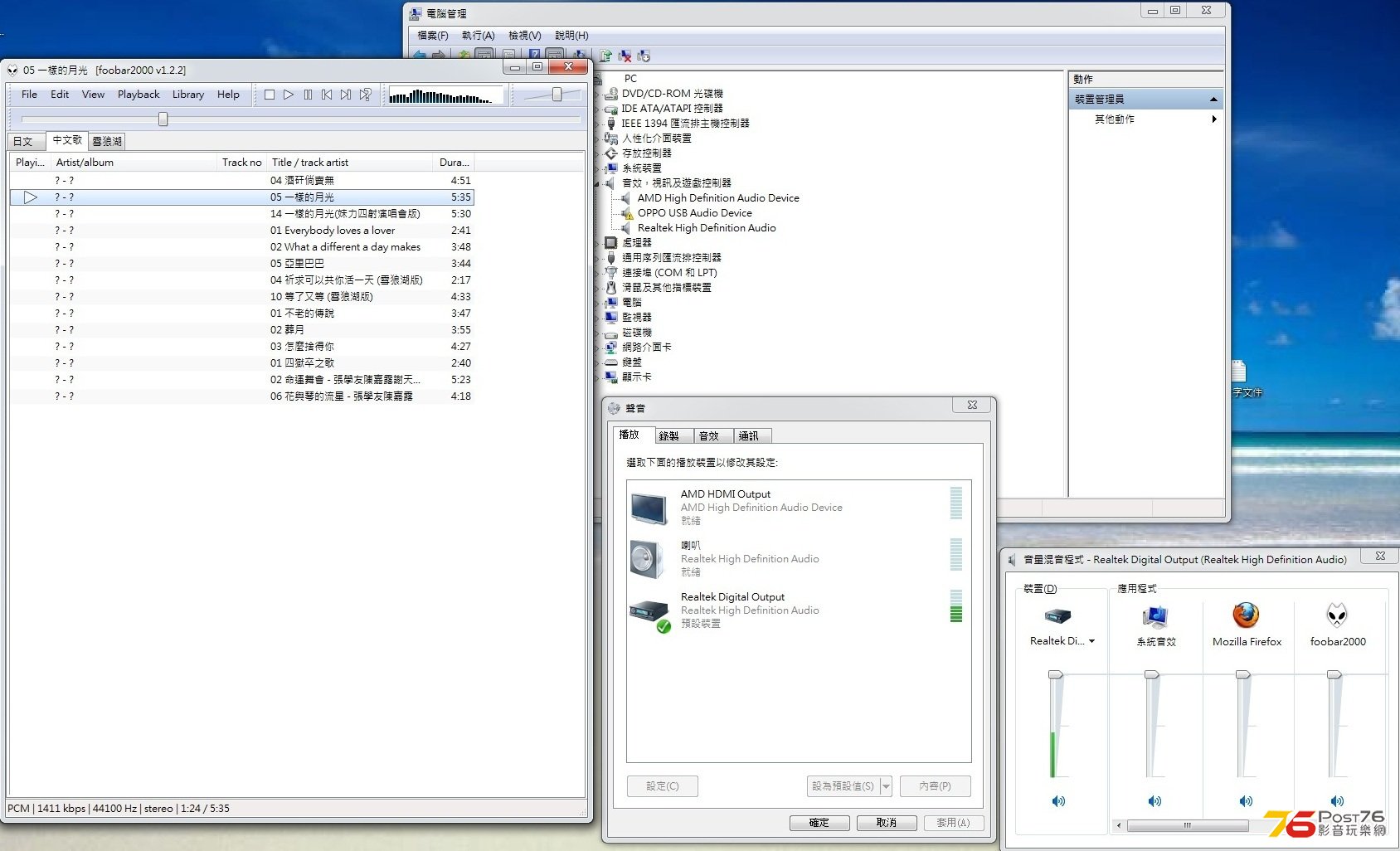Pause the current track in foobar2000
Image resolution: width=1400 pixels, height=851 pixels.
pyautogui.click(x=308, y=95)
